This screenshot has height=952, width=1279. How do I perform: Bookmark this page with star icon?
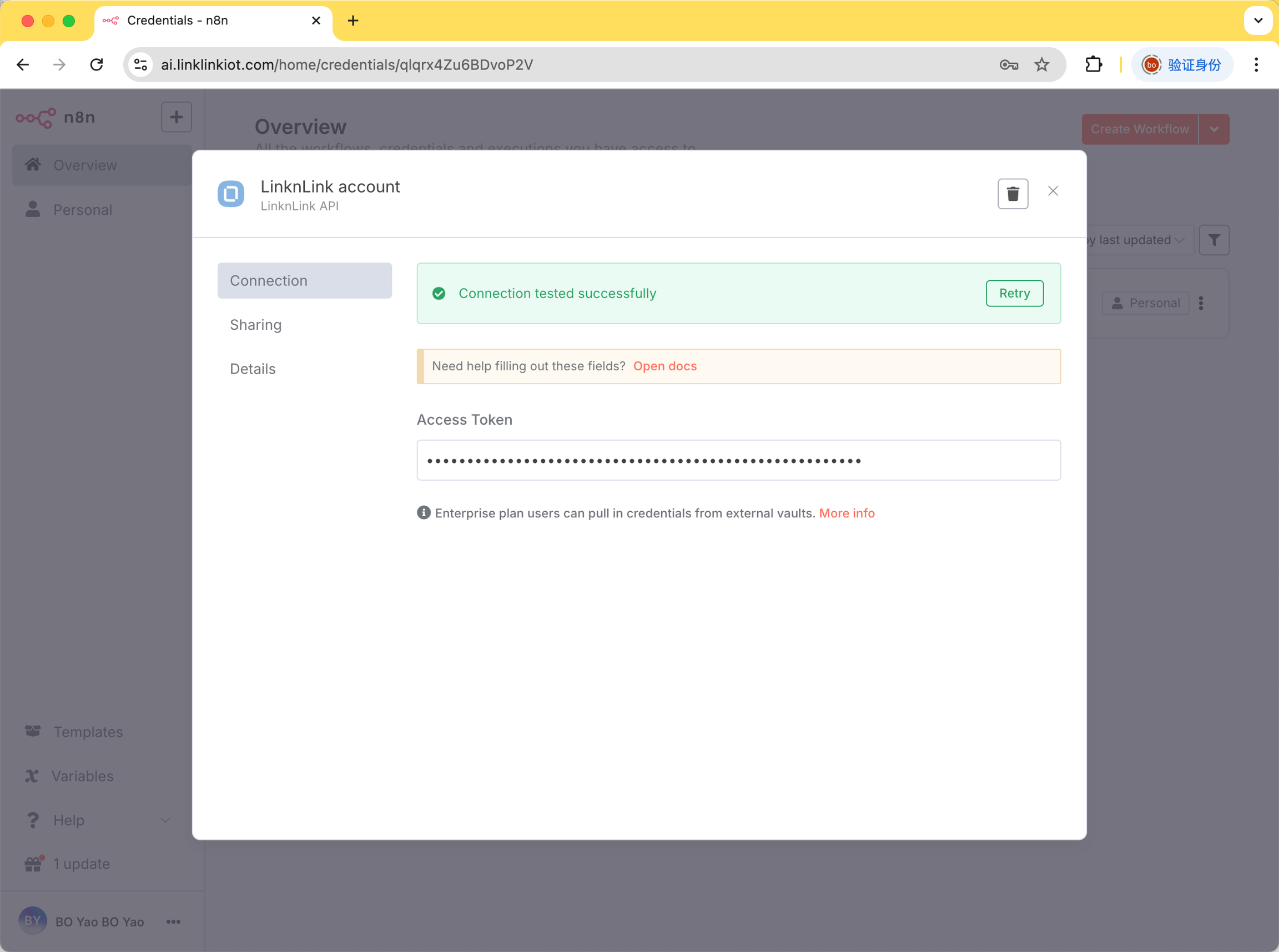pos(1041,64)
